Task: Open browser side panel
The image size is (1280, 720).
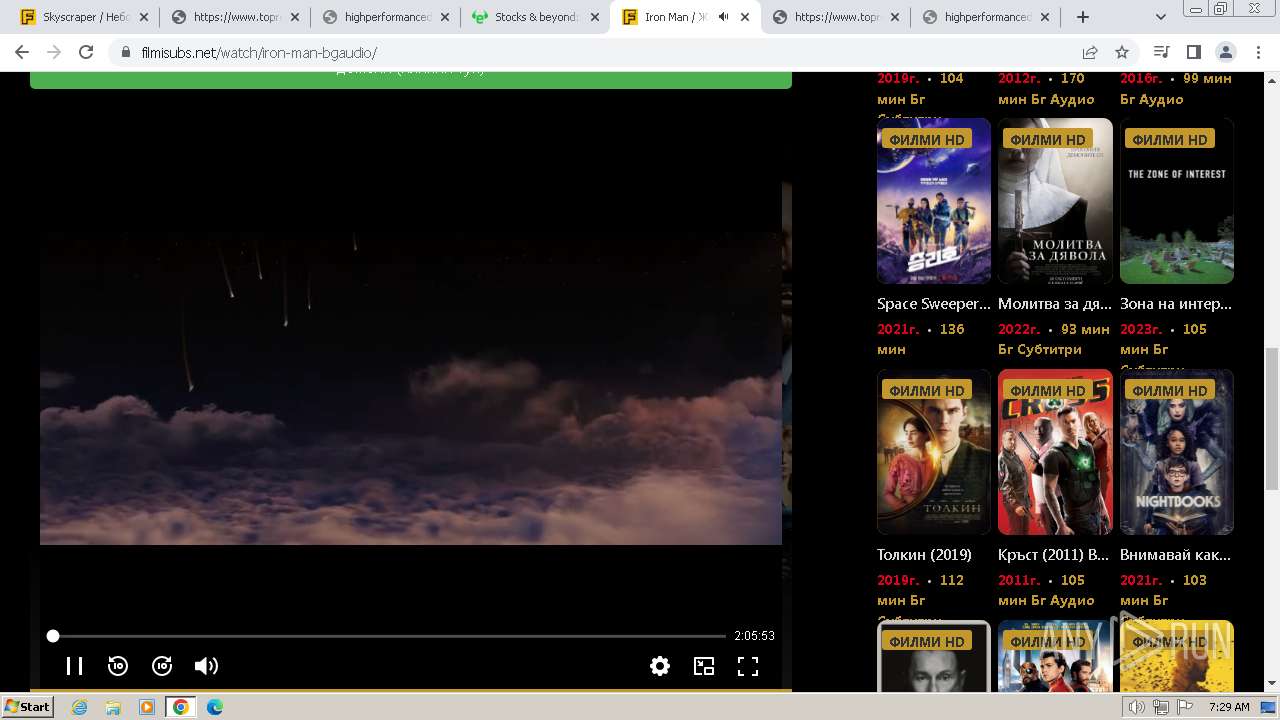Action: pyautogui.click(x=1193, y=52)
